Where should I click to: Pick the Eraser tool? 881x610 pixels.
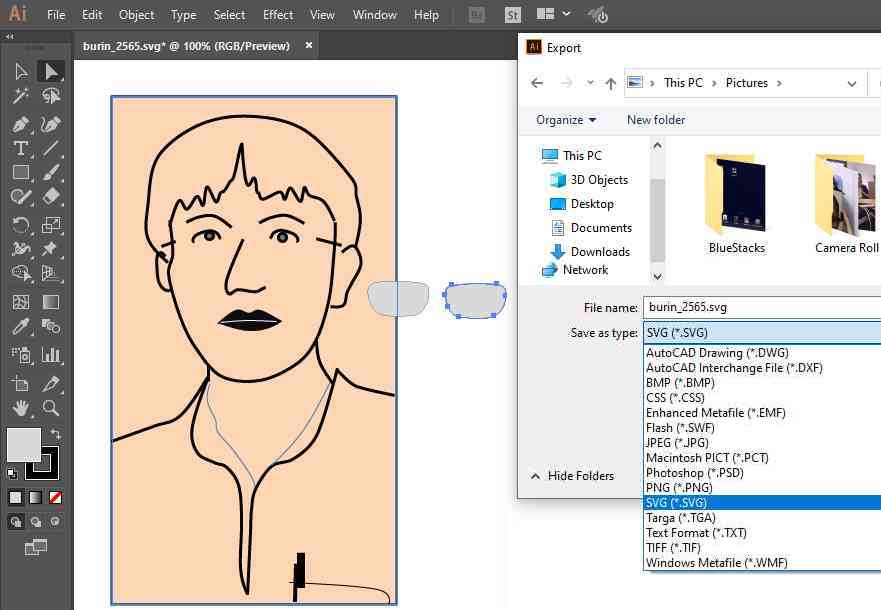[51, 198]
